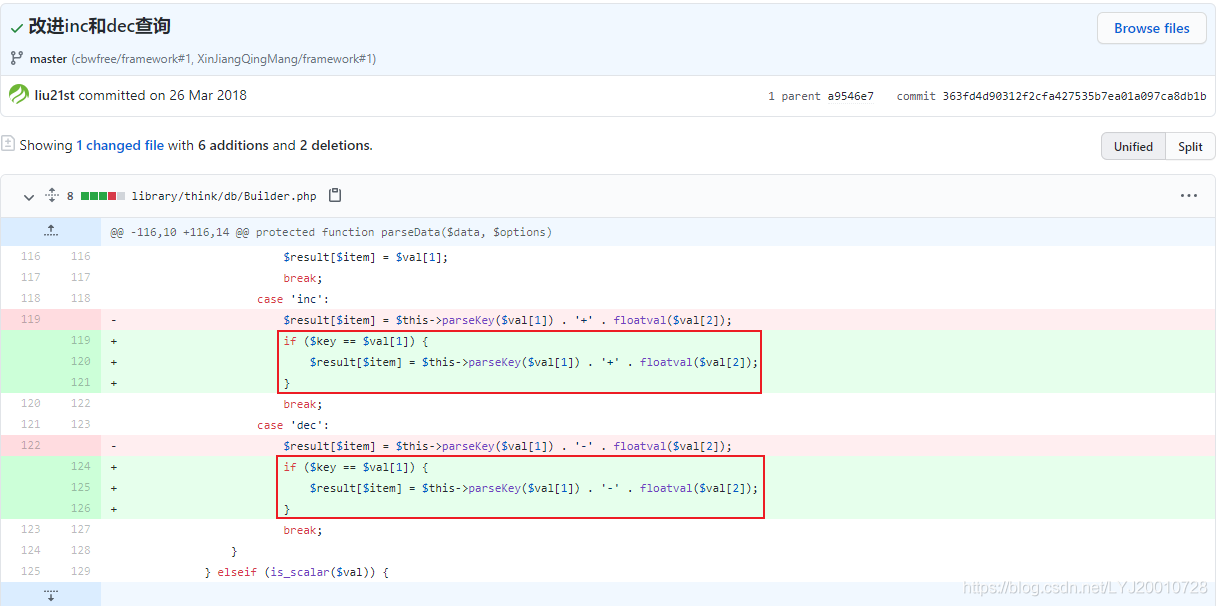Collapse the Builder.php diff chevron
The image size is (1217, 606).
(29, 197)
